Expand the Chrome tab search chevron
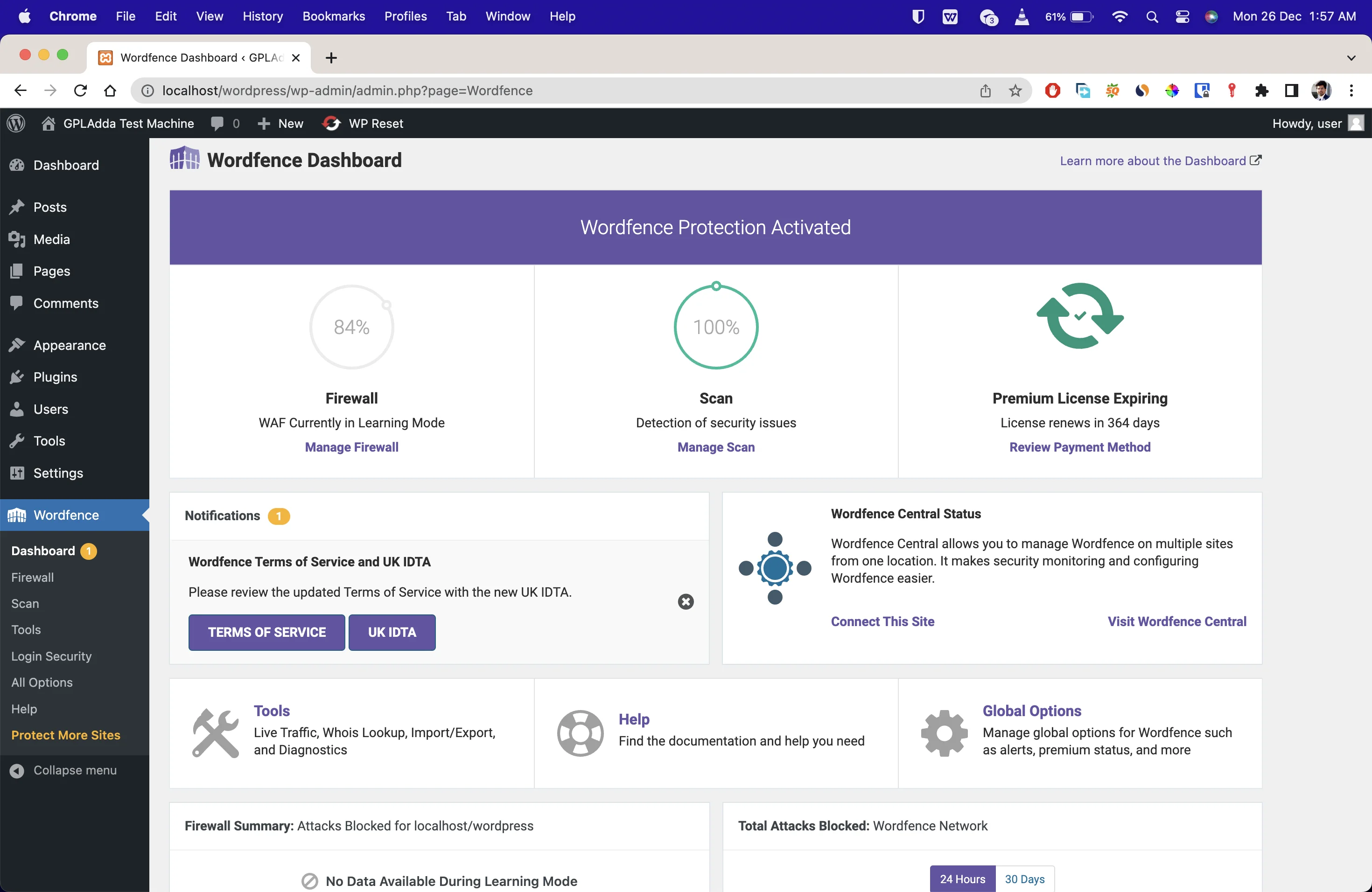 1351,58
